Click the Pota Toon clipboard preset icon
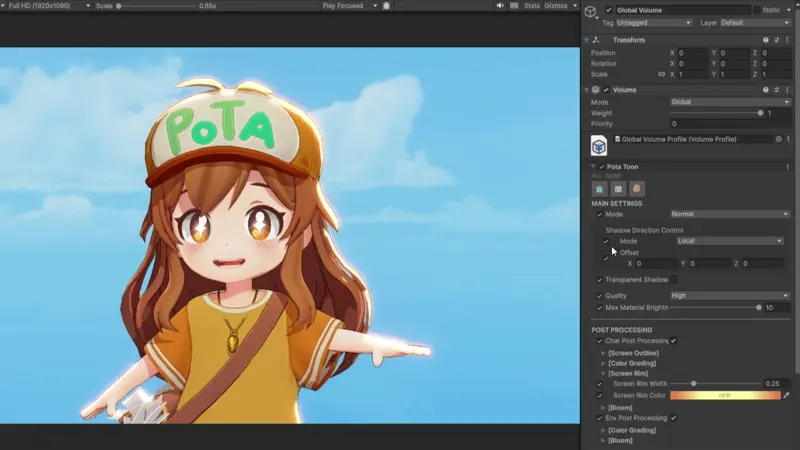This screenshot has width=800, height=450. [599, 189]
